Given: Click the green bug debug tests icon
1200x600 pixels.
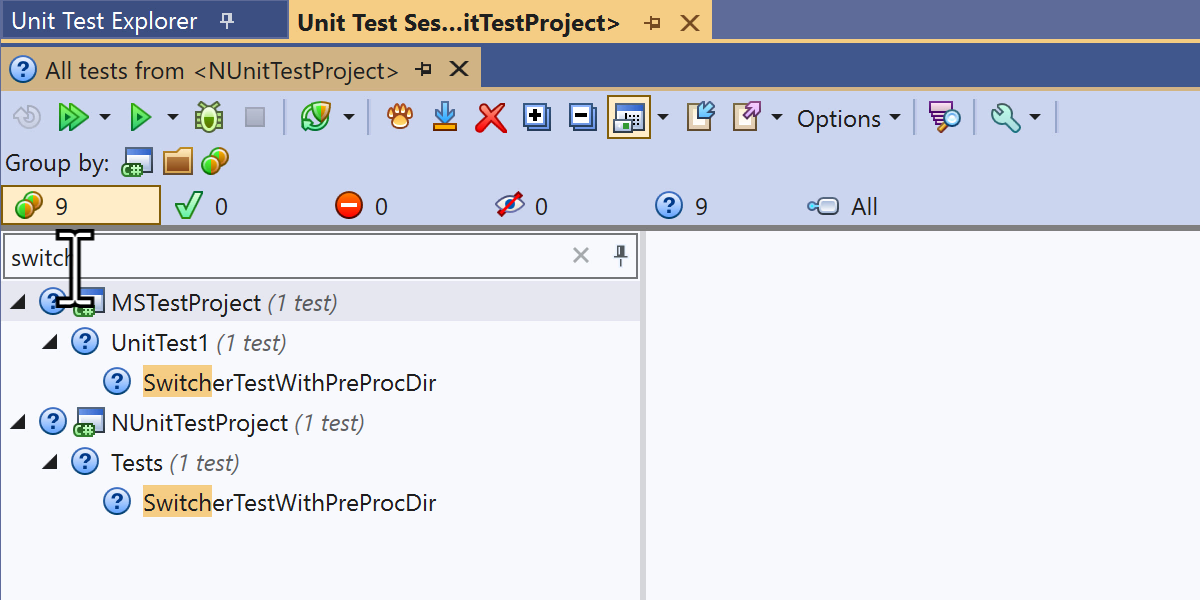Looking at the screenshot, I should tap(209, 118).
